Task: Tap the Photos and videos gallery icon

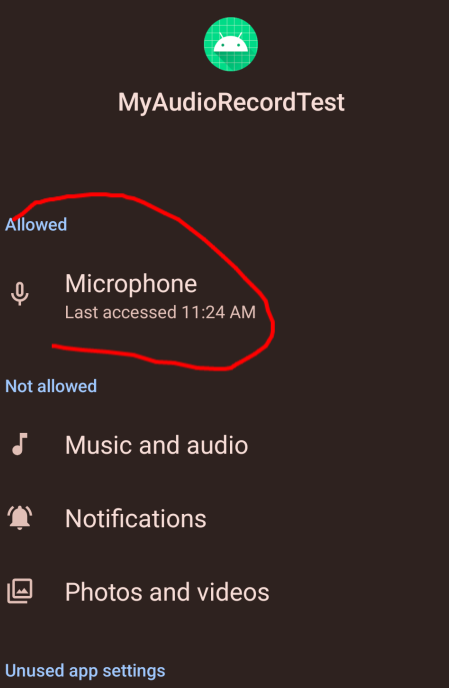Action: (20, 591)
